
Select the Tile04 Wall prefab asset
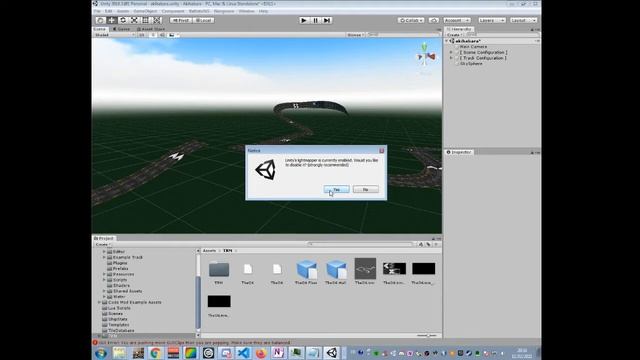coord(336,271)
